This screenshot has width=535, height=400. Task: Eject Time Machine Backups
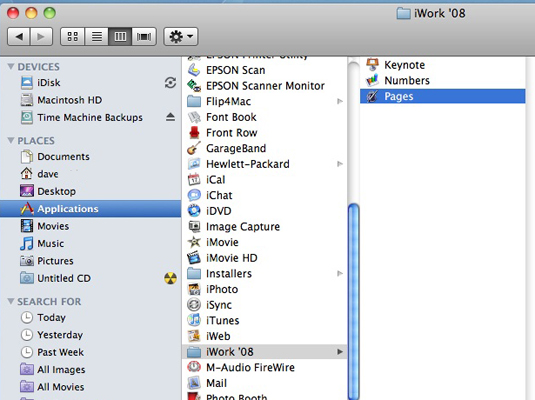170,117
